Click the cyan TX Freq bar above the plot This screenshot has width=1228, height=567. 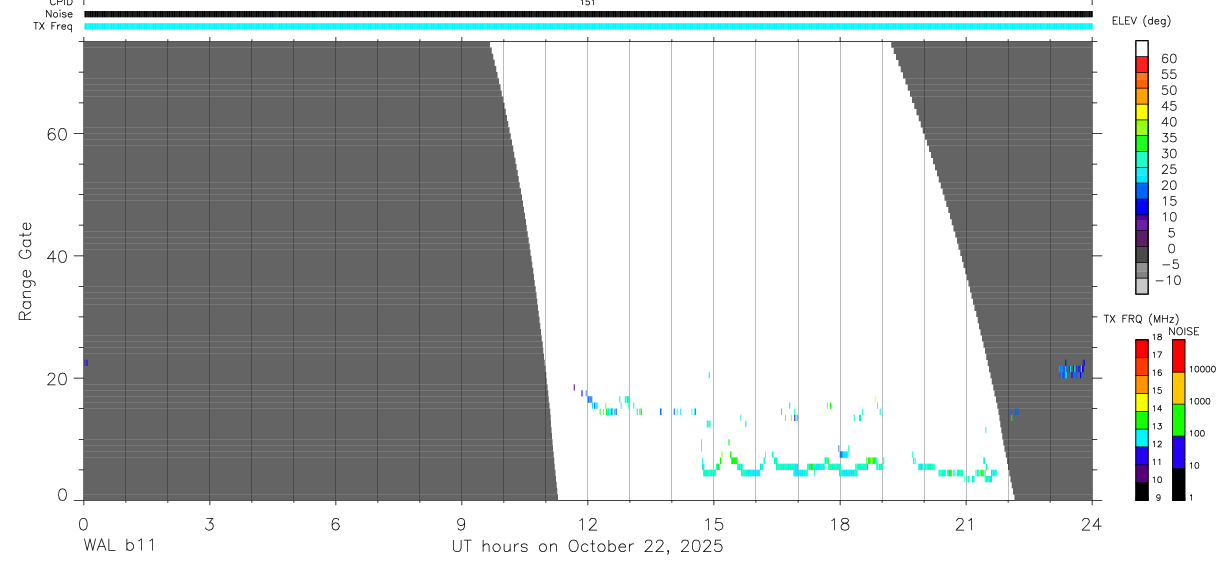point(588,26)
